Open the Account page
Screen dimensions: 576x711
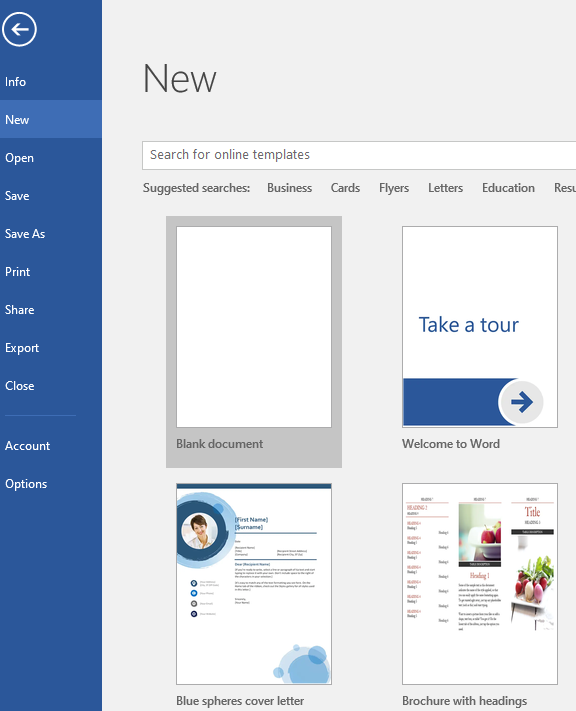pos(51,446)
